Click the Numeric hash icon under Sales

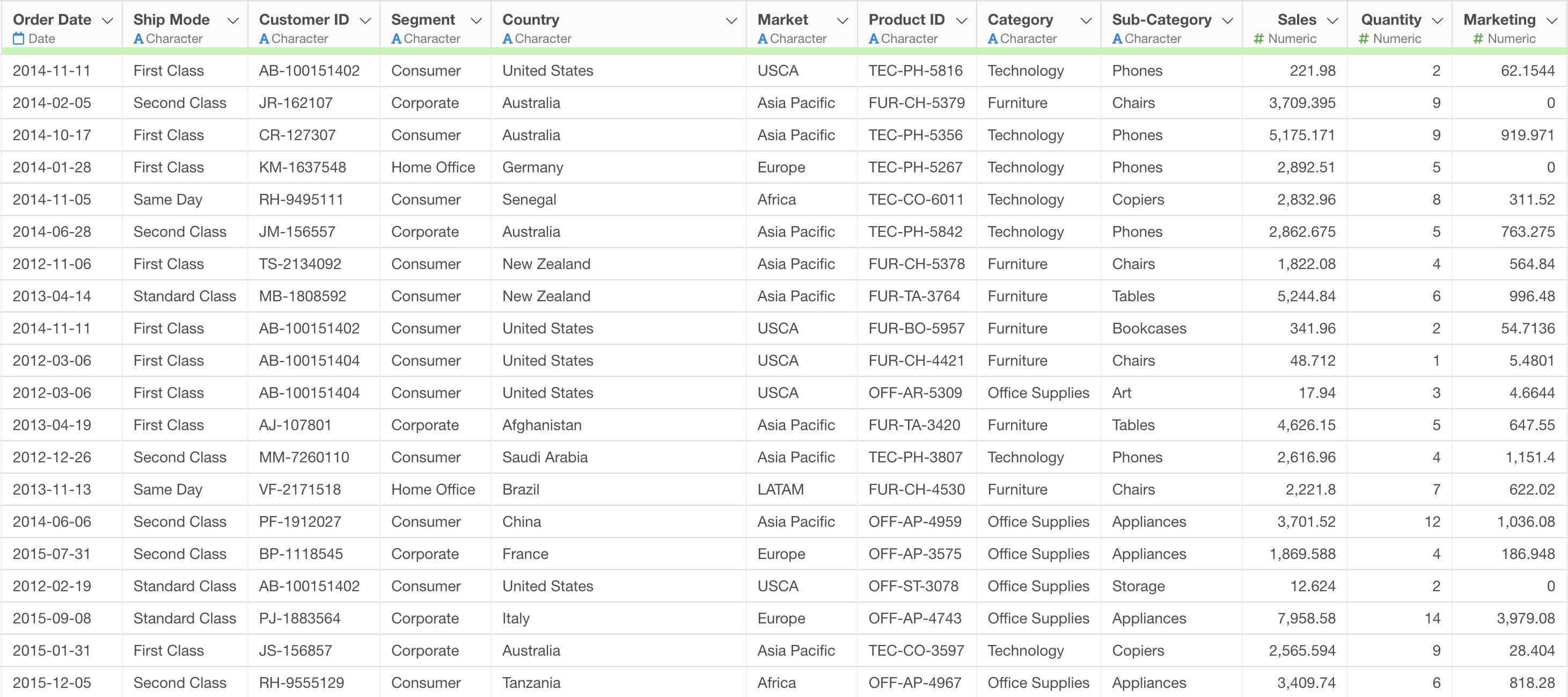1259,39
